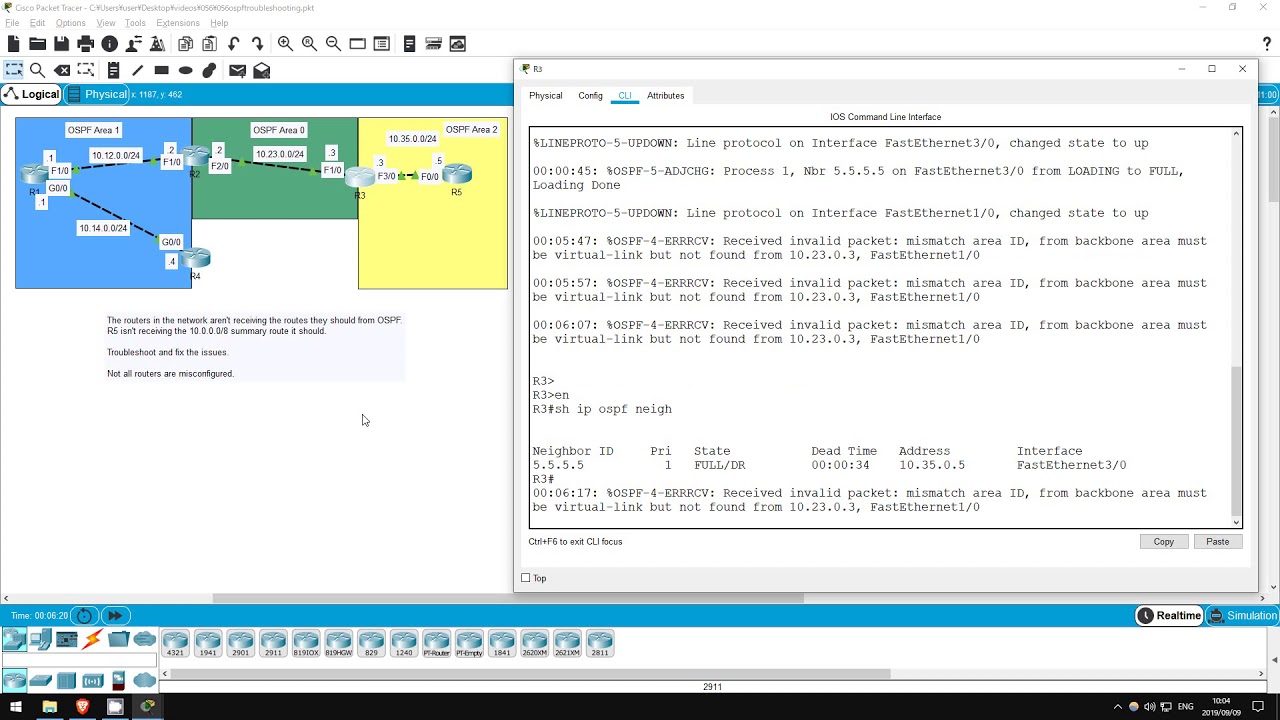
Task: Undo the last action
Action: [233, 44]
